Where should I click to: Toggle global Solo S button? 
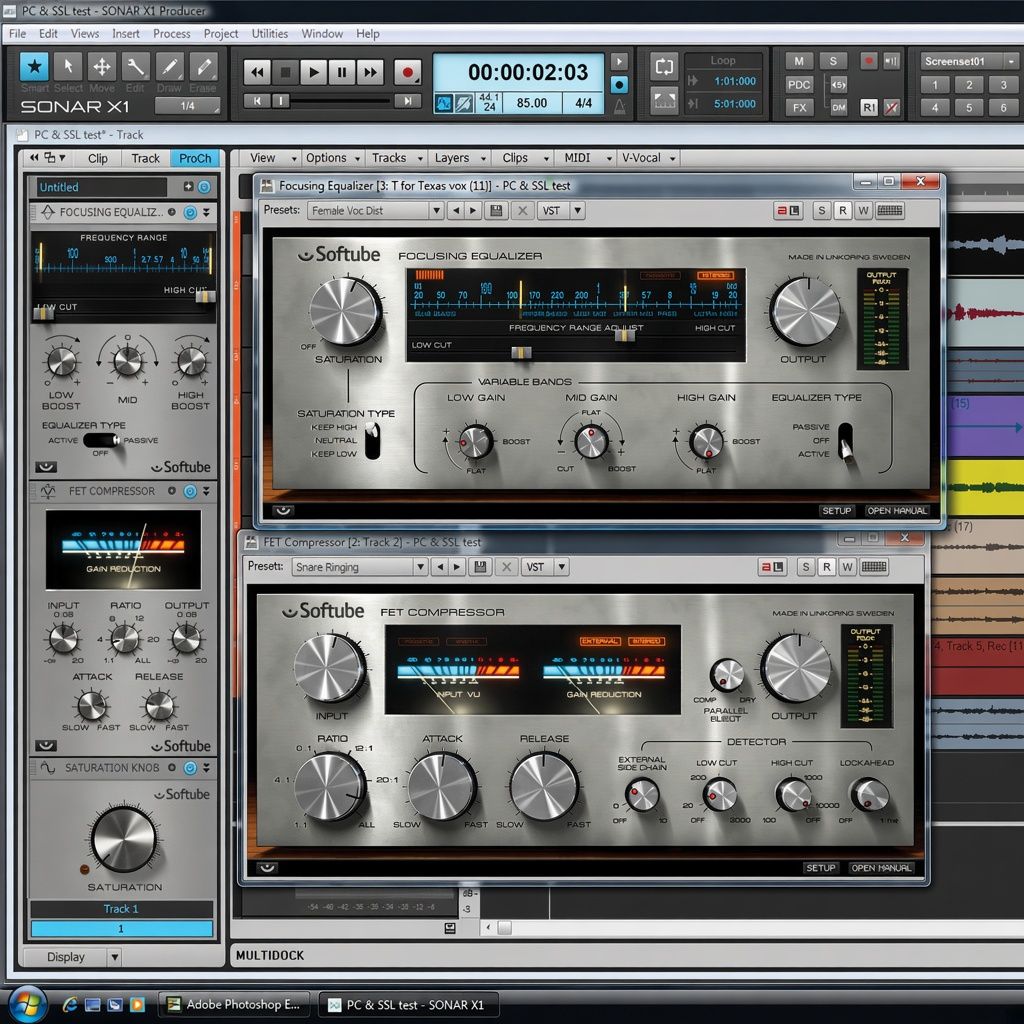pos(833,61)
